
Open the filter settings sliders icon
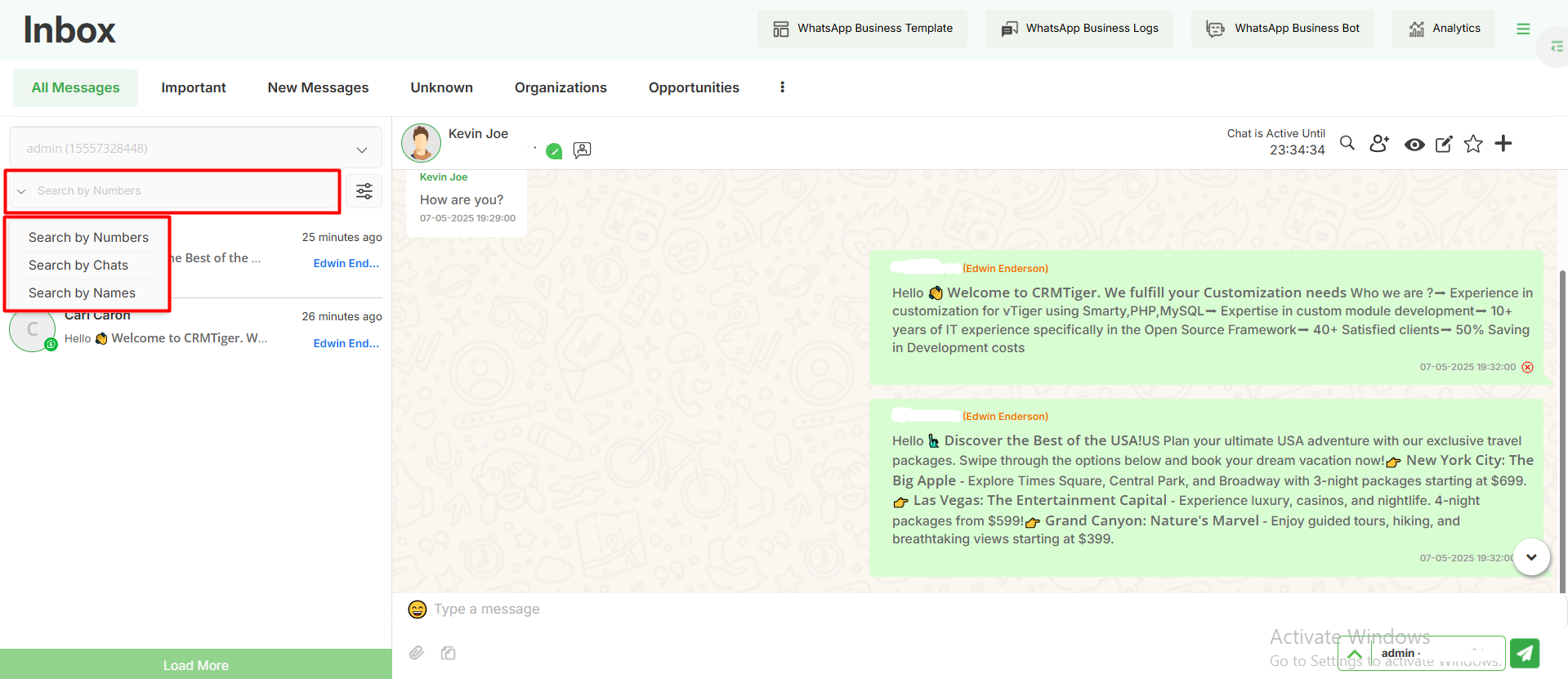pyautogui.click(x=364, y=191)
